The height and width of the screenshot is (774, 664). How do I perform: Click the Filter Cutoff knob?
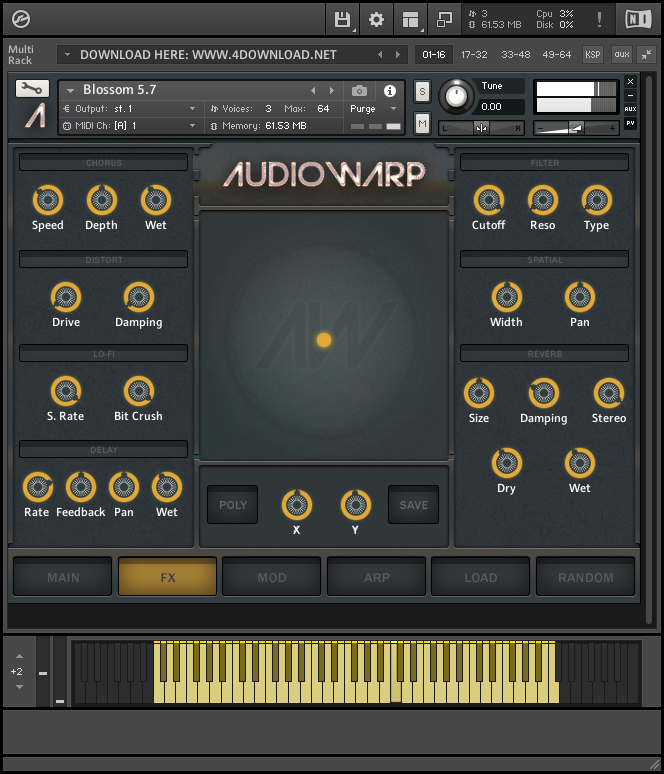[489, 200]
